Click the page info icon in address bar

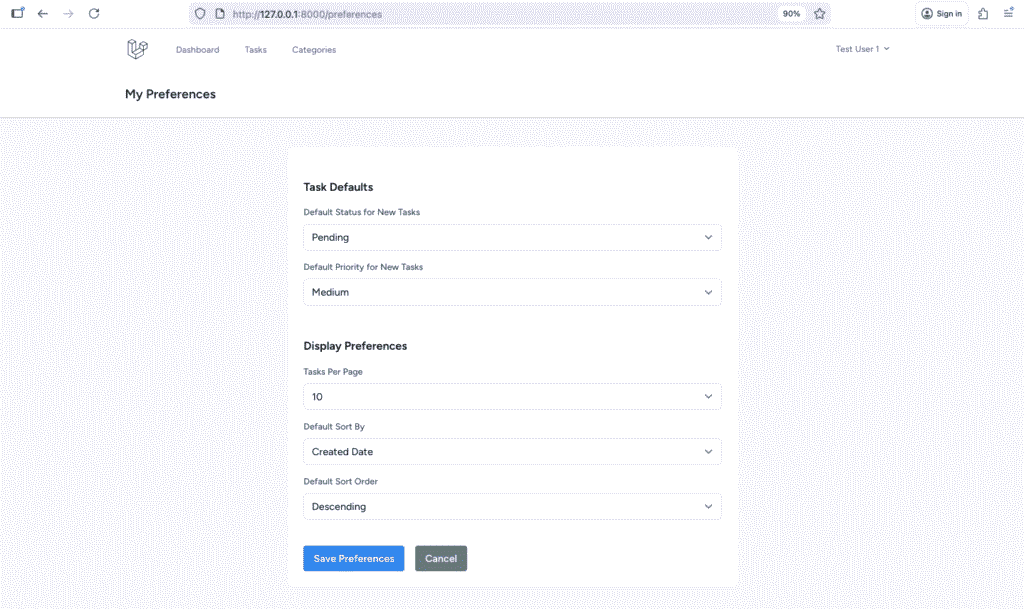coord(220,14)
